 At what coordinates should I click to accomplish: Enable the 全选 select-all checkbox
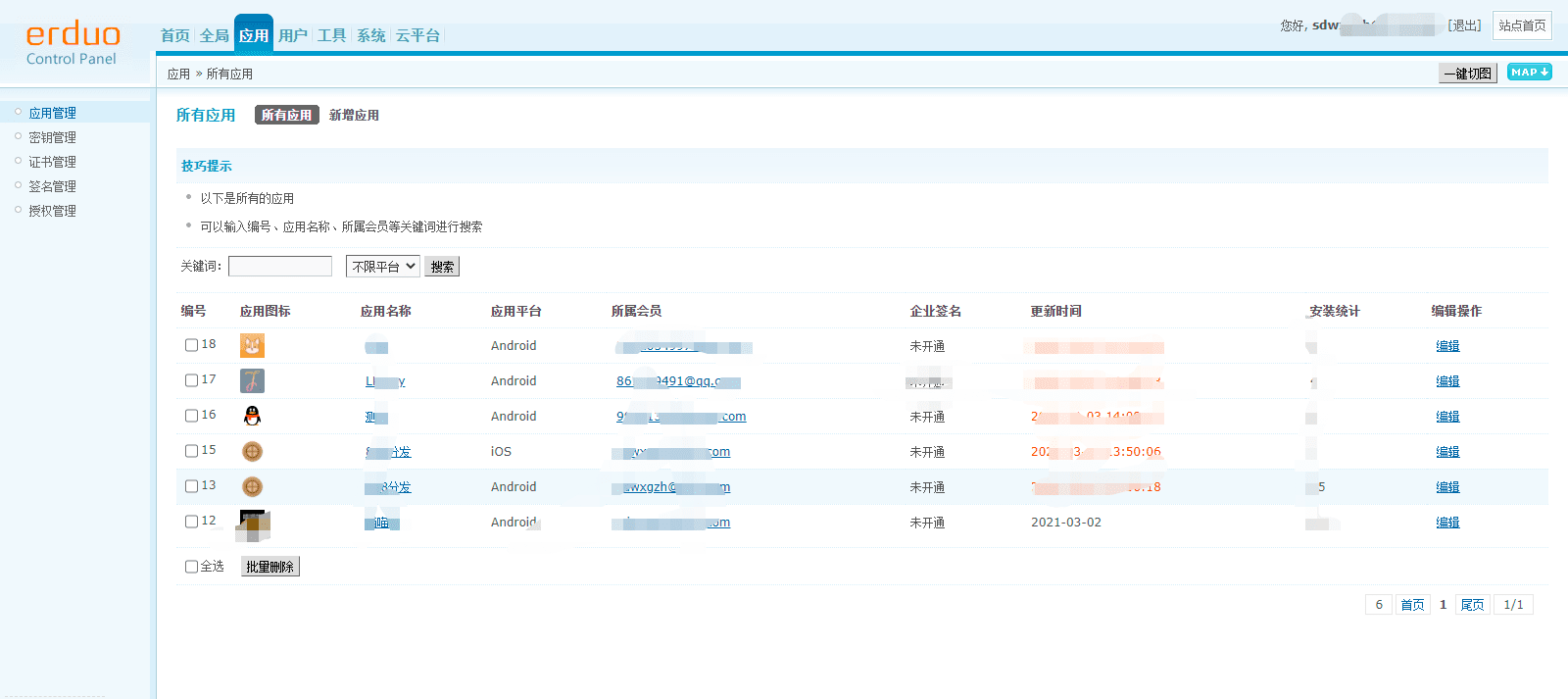coord(191,567)
